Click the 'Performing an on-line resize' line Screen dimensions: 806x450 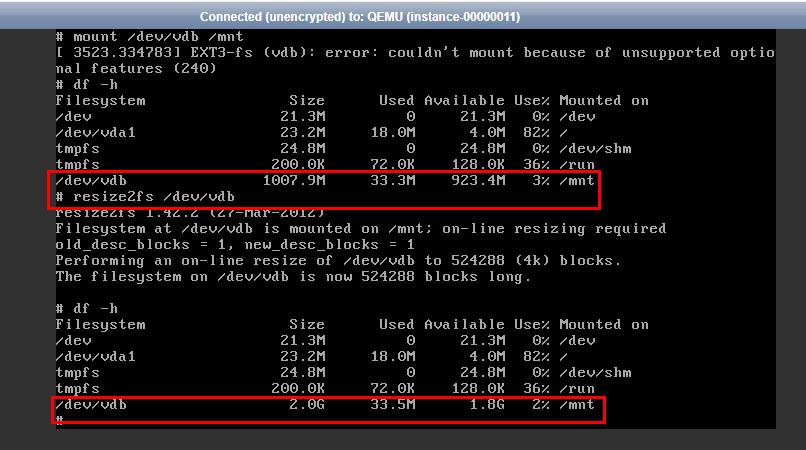pos(338,260)
